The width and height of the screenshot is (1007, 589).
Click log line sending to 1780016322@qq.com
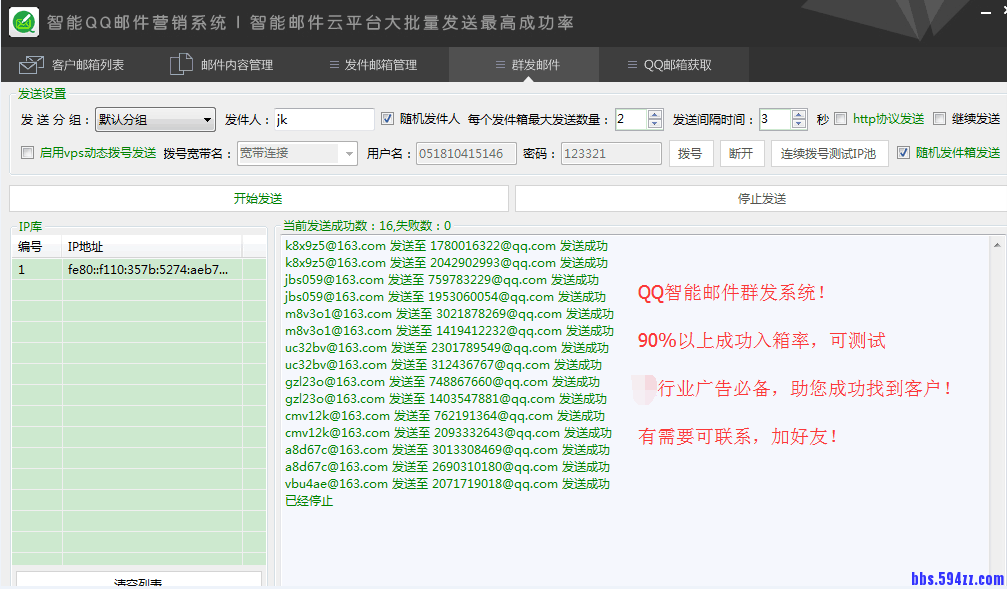coord(446,246)
